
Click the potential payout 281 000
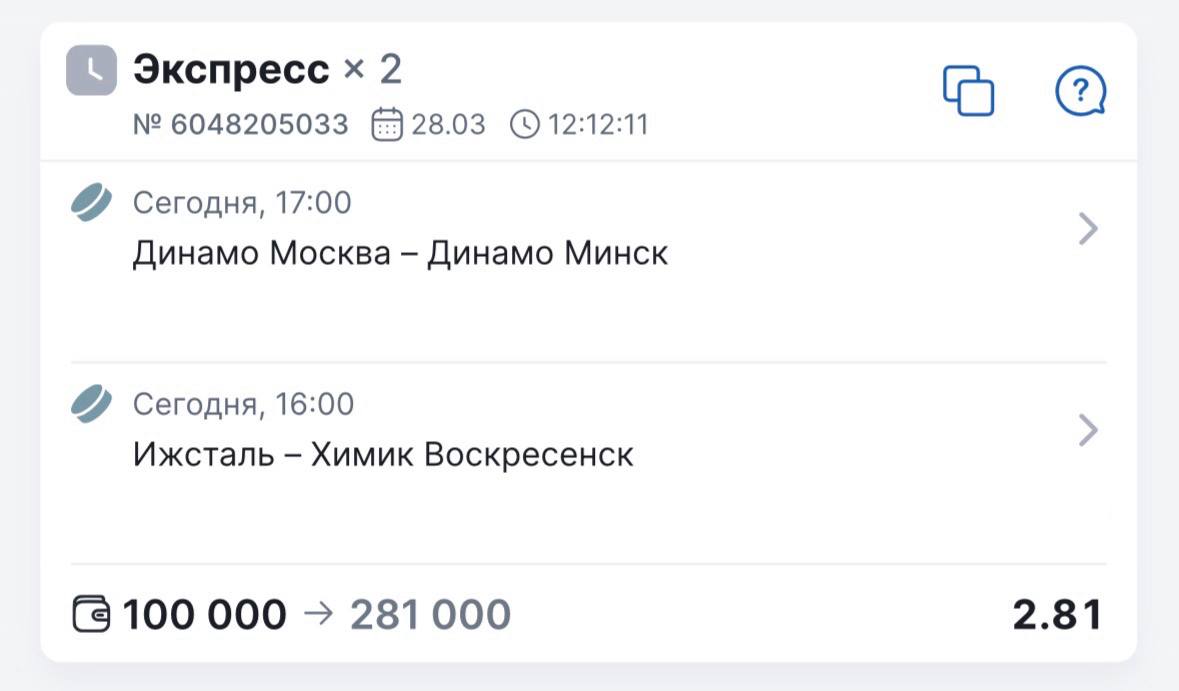430,615
